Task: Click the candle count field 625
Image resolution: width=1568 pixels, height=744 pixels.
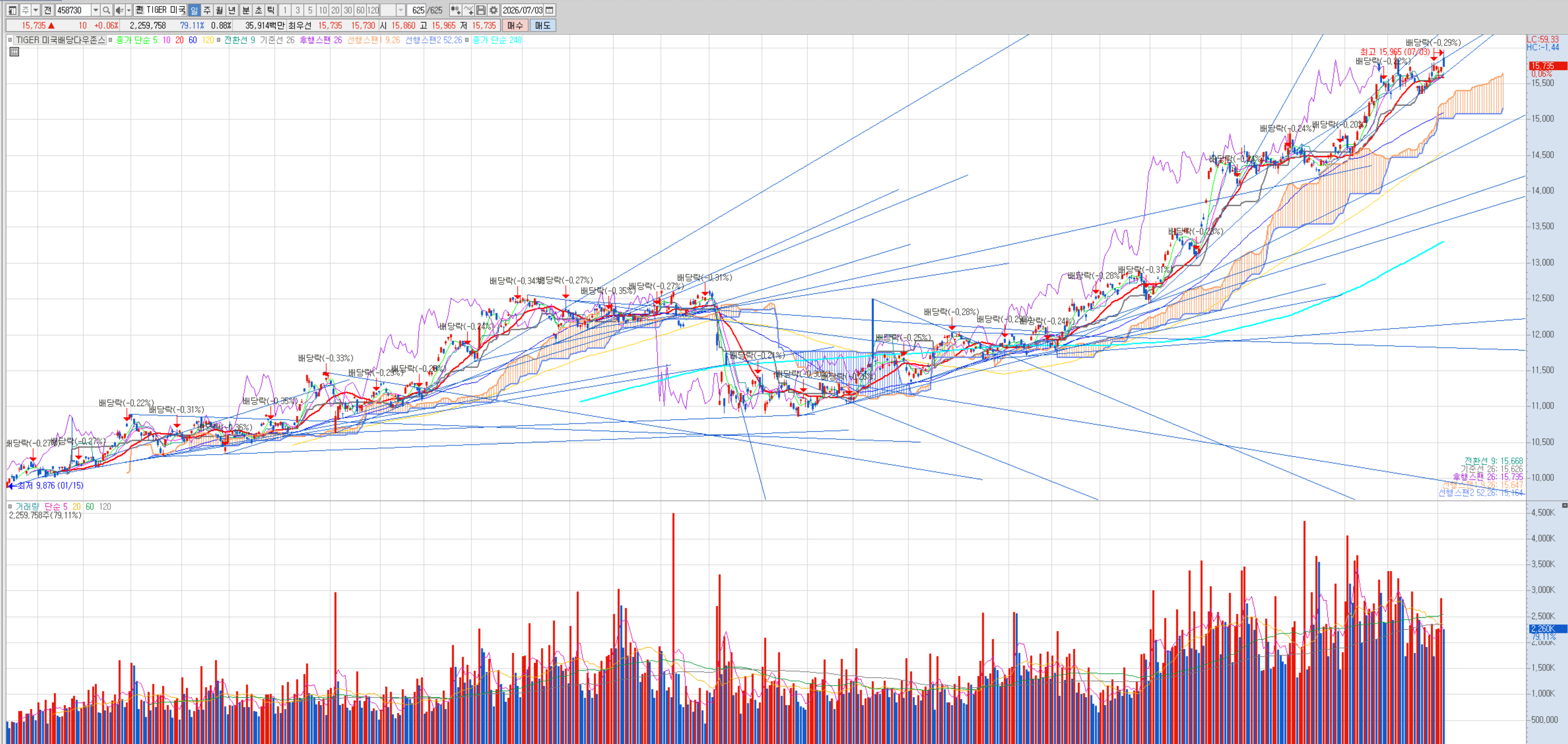Action: click(417, 11)
